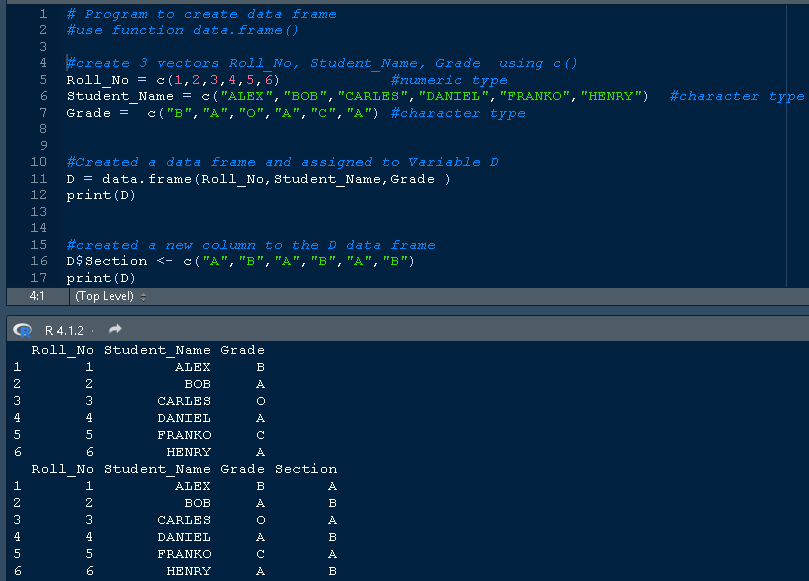This screenshot has height=581, width=809.
Task: Click the D$Section assignment code line
Action: 240,261
